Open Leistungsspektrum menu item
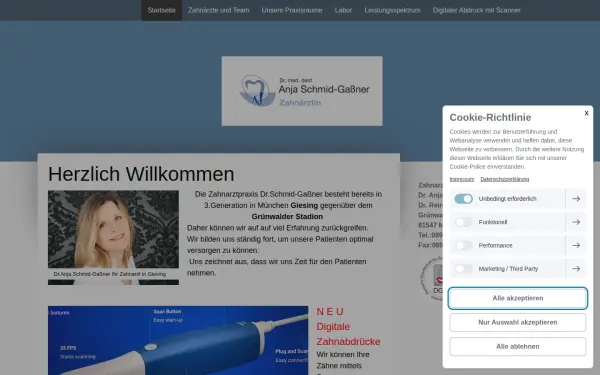600x375 pixels. pos(392,10)
